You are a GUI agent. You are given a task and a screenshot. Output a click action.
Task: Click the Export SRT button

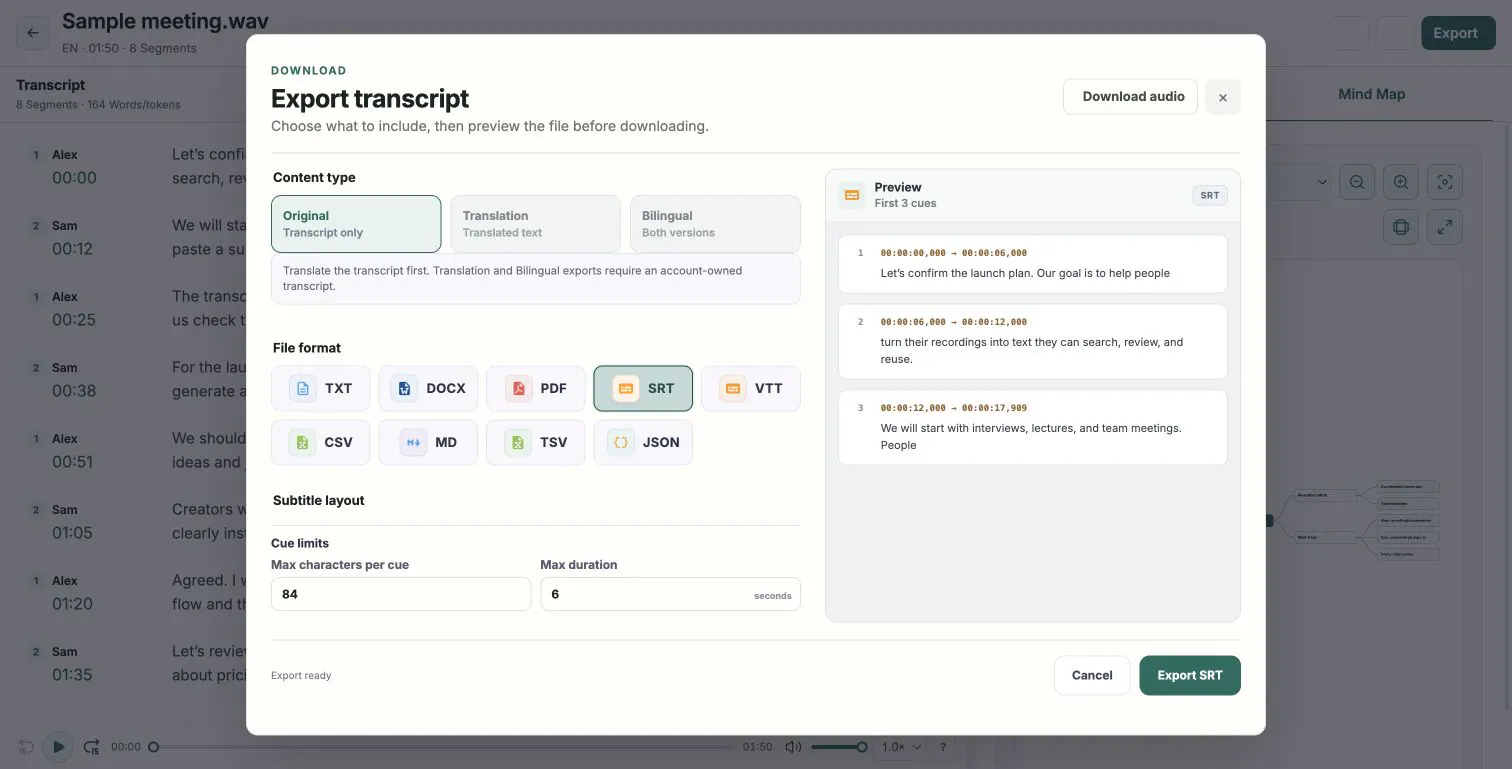(1190, 675)
